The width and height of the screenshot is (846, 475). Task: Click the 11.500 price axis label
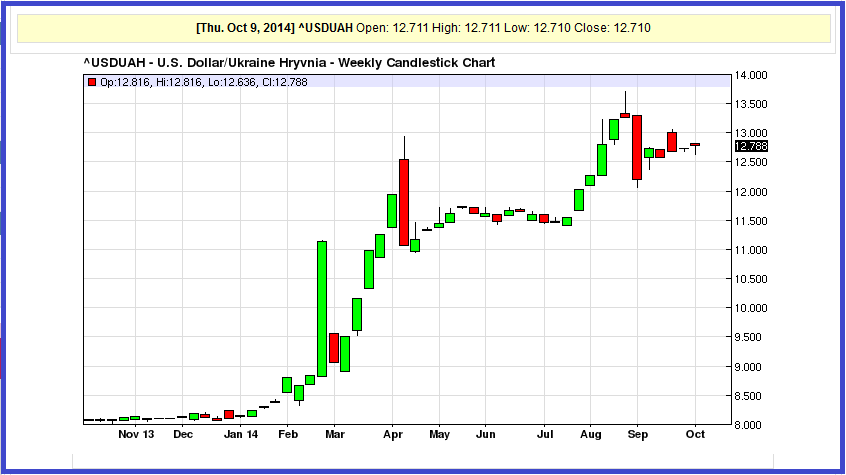751,221
